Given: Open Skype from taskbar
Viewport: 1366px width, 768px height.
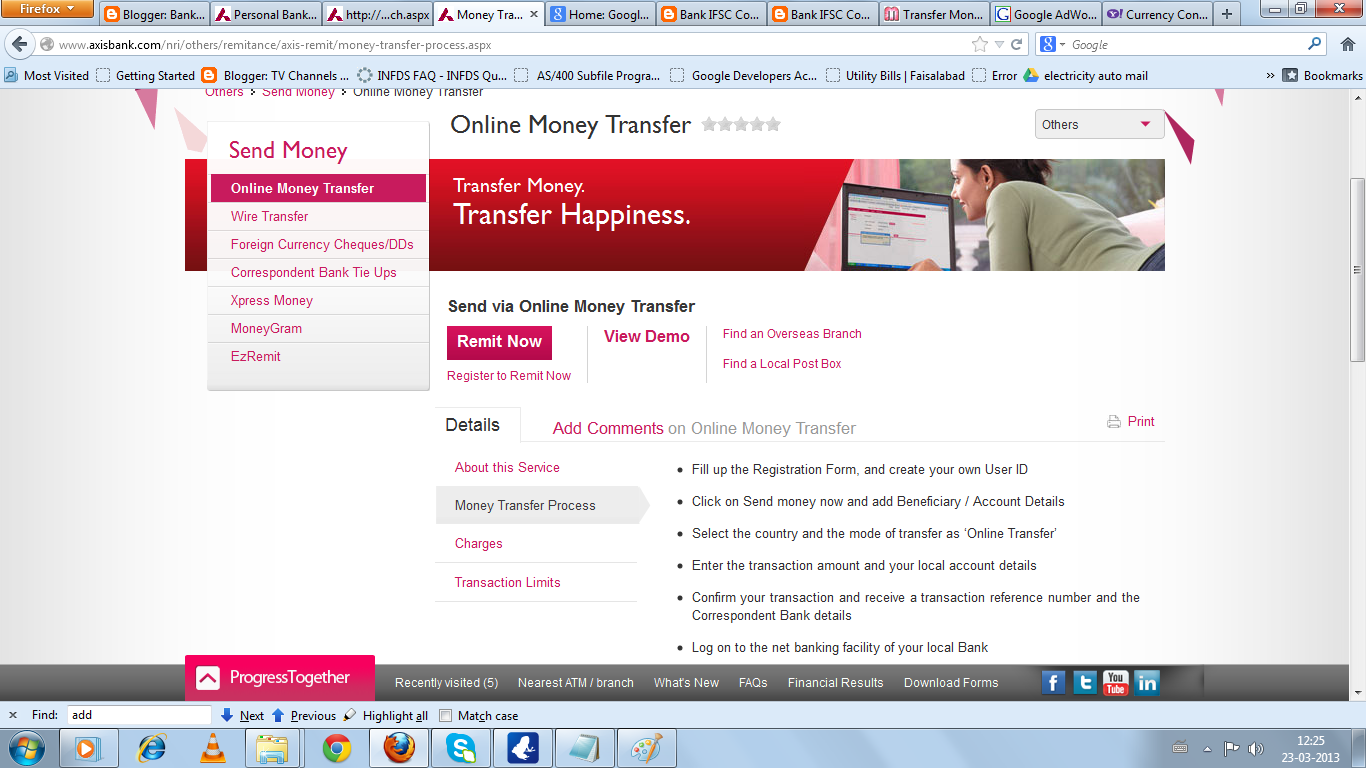Looking at the screenshot, I should click(461, 748).
